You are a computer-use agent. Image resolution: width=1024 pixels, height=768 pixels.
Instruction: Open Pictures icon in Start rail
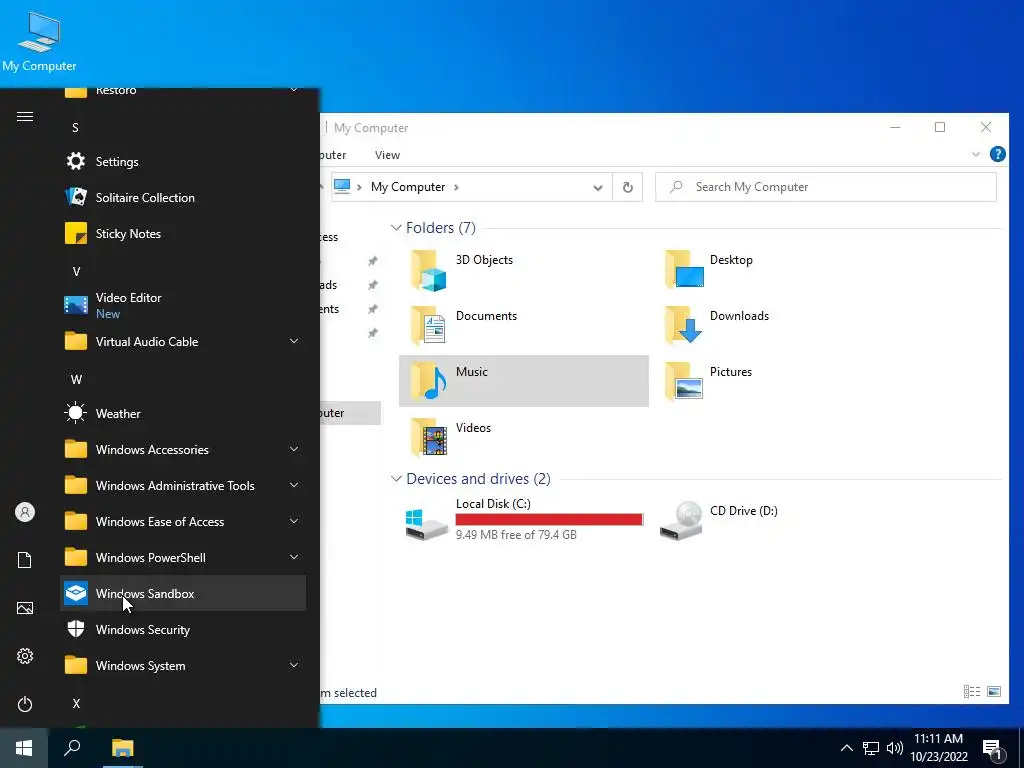(x=25, y=608)
